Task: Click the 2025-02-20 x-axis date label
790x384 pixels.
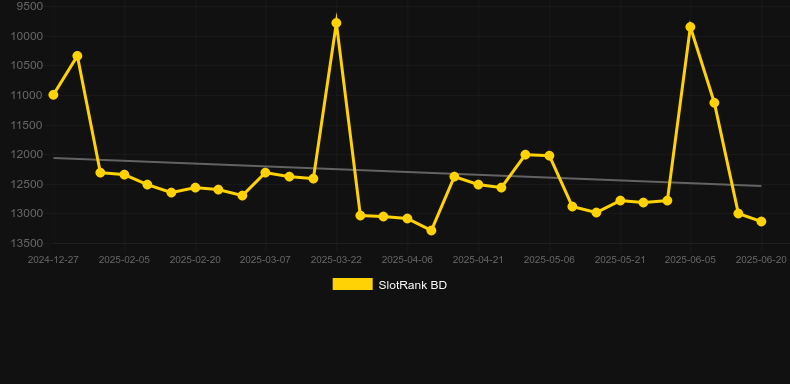Action: coord(195,260)
